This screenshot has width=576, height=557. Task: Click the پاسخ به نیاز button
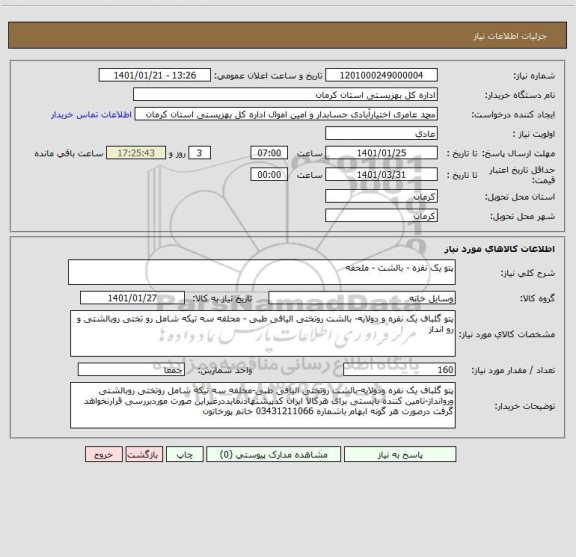pyautogui.click(x=400, y=454)
